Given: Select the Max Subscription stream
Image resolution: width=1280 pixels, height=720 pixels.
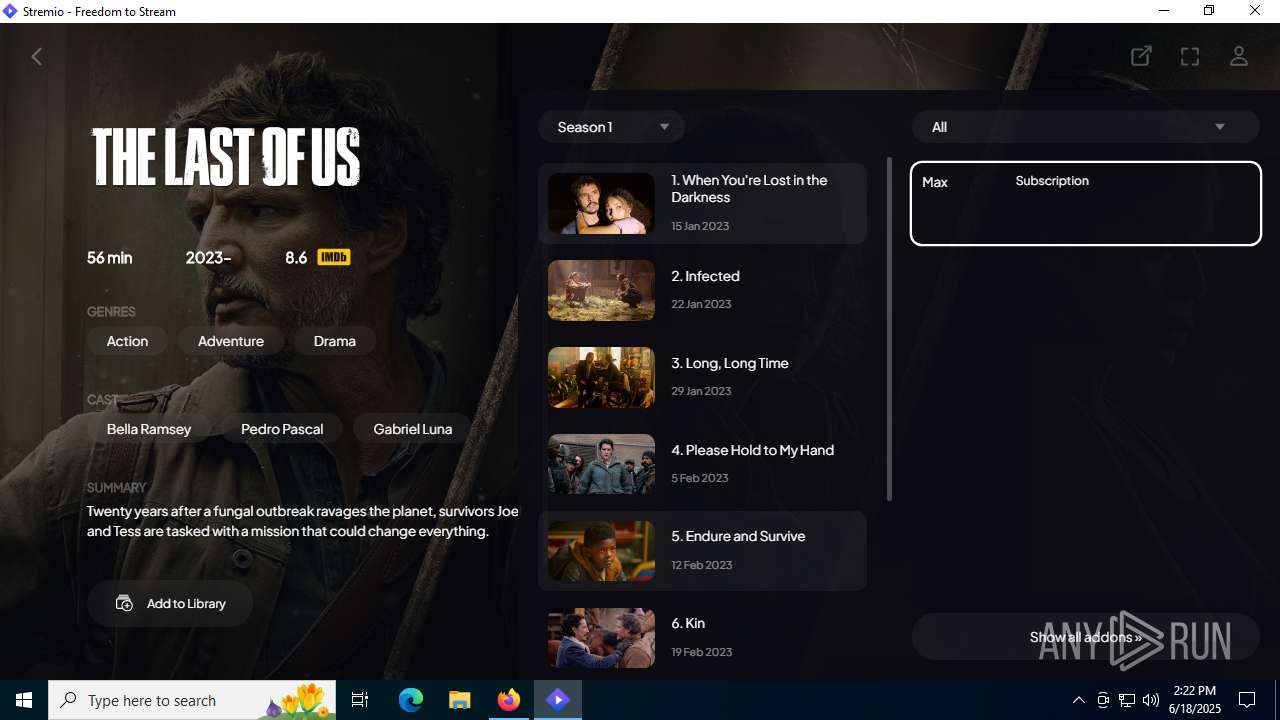Looking at the screenshot, I should tap(1086, 203).
